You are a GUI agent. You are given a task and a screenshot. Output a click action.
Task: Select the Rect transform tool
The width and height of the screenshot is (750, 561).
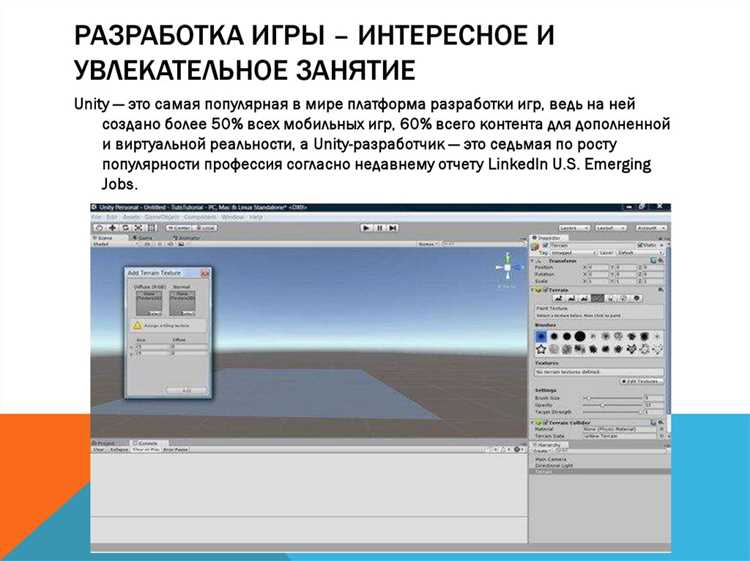[x=151, y=228]
